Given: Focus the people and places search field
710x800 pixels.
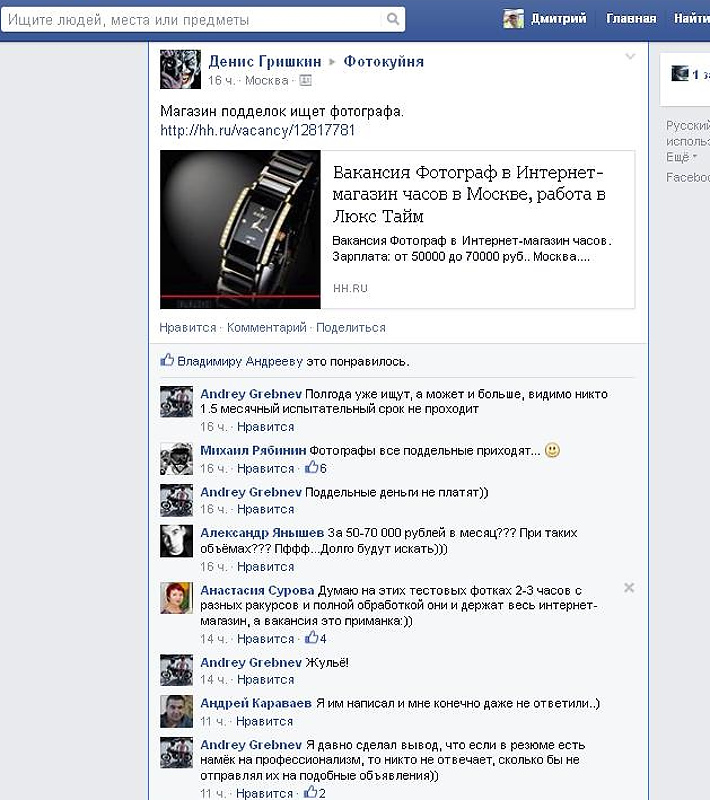Looking at the screenshot, I should (193, 20).
